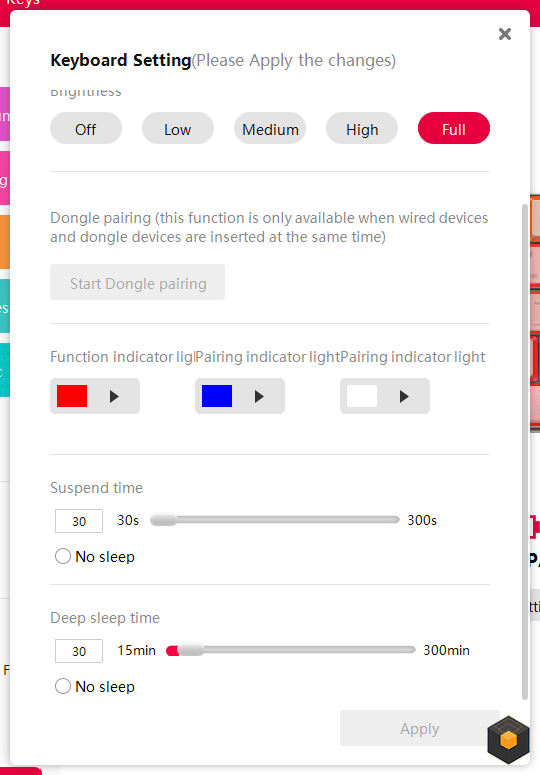
Task: Choose High brightness
Action: point(362,129)
